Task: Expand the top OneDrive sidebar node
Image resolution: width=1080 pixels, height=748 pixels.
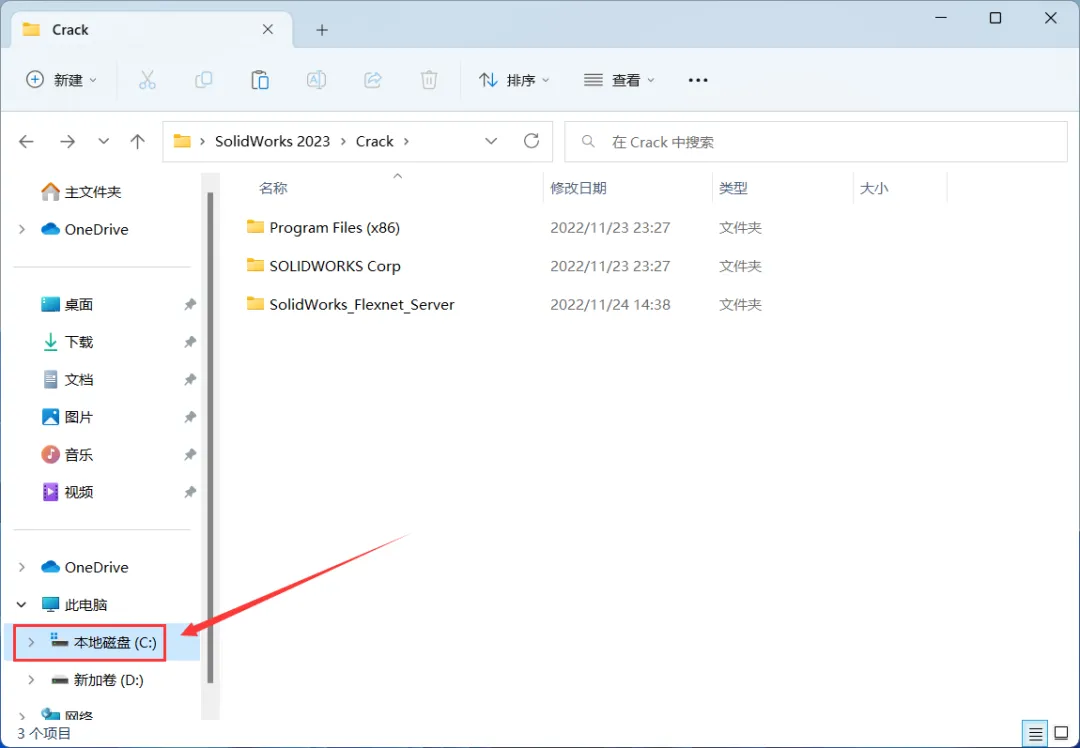Action: (x=22, y=229)
